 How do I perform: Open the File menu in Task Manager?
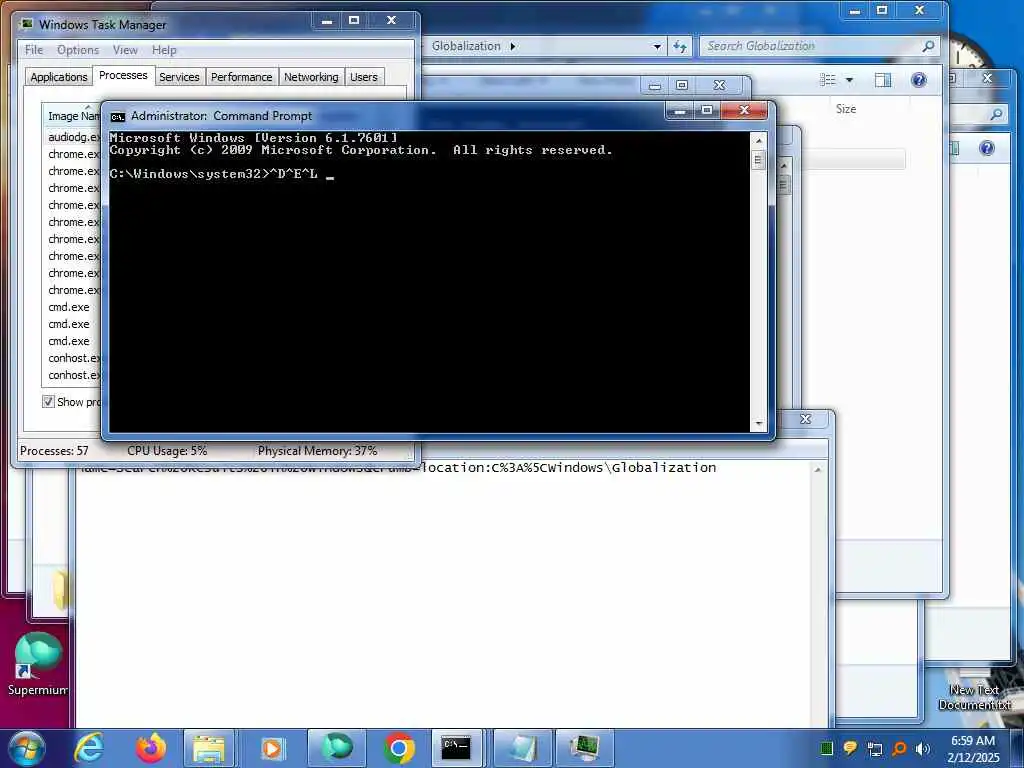34,50
